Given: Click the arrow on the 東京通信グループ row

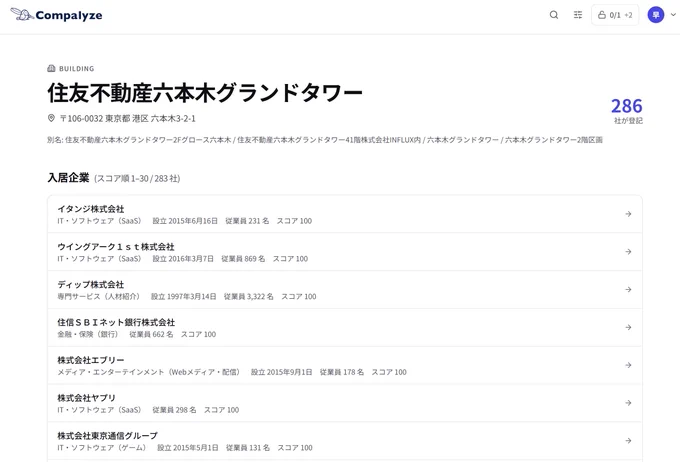Looking at the screenshot, I should click(x=628, y=440).
